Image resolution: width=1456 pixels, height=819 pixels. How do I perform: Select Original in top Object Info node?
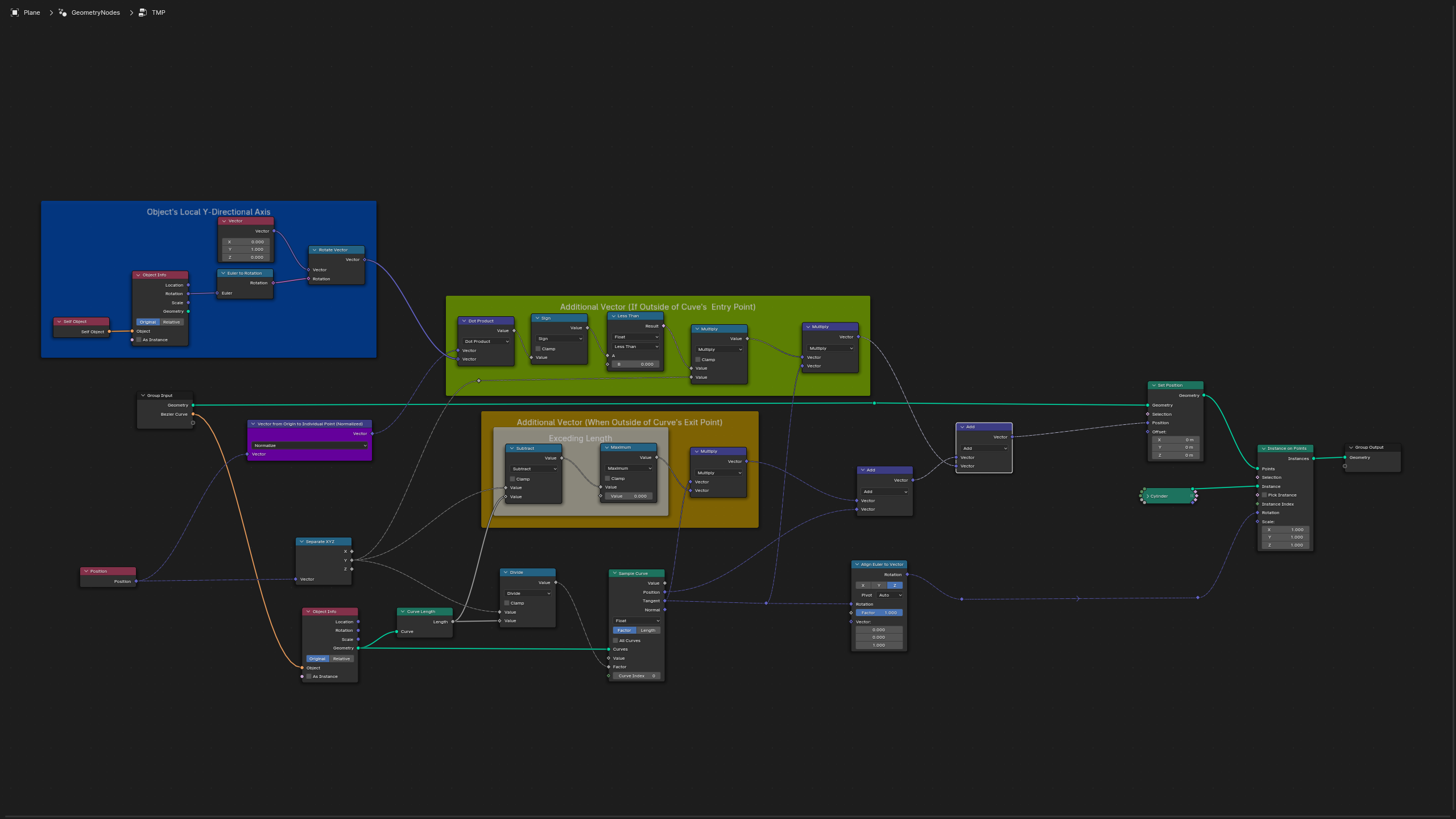(148, 322)
